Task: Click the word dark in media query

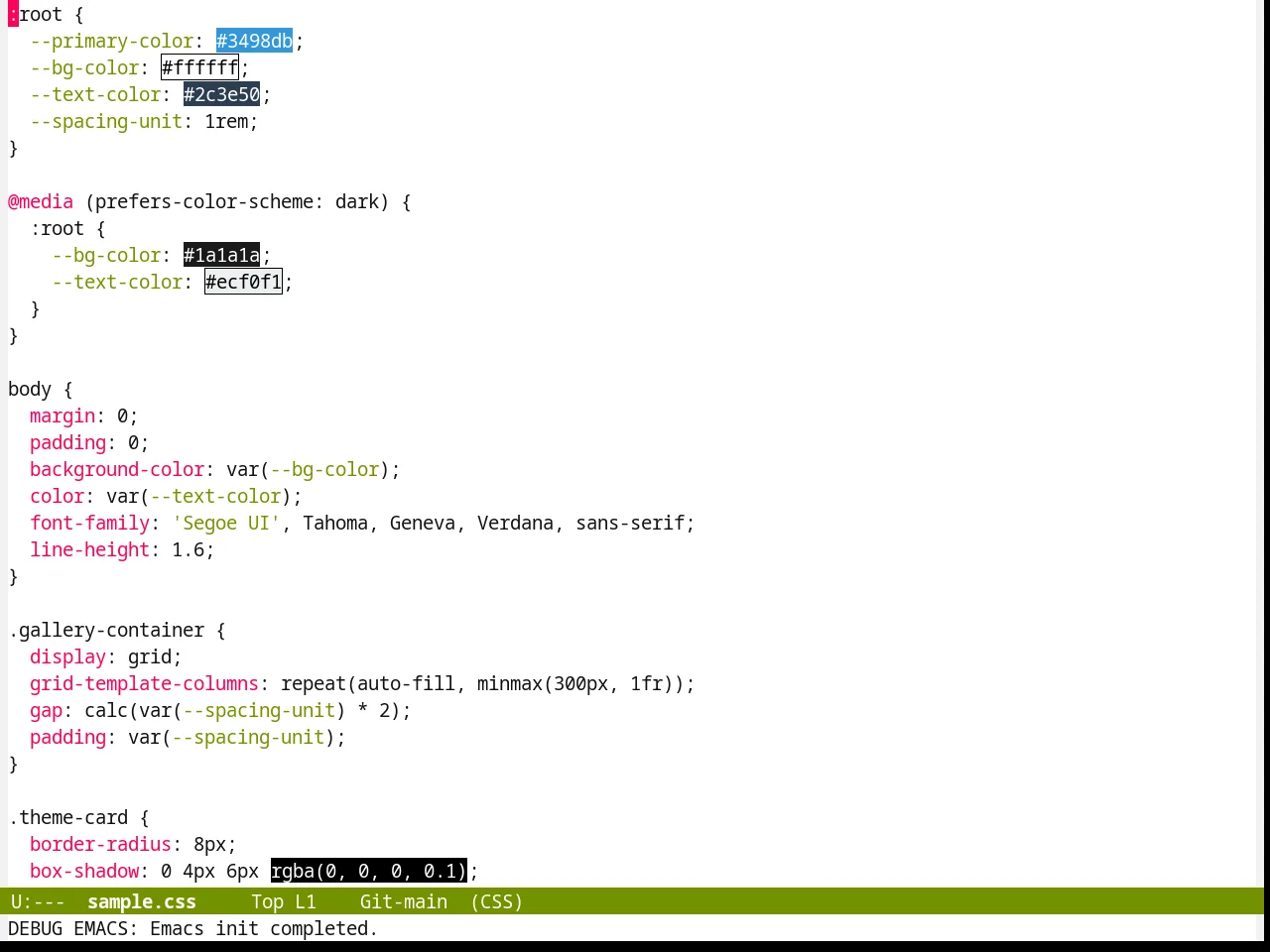Action: (x=357, y=201)
